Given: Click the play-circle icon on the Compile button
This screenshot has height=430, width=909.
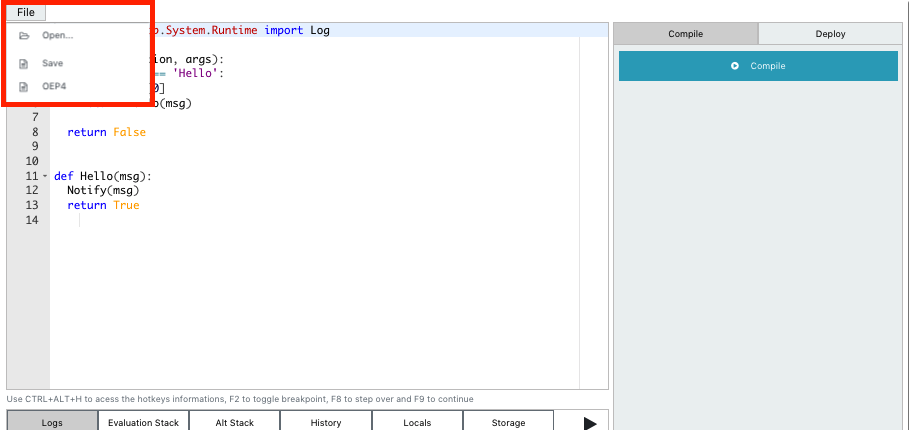Looking at the screenshot, I should click(735, 66).
